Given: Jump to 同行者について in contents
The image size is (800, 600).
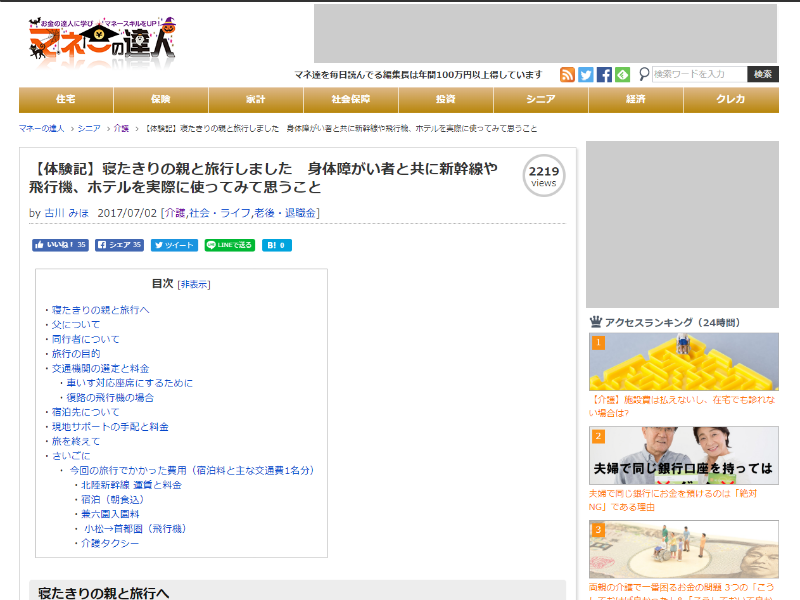Looking at the screenshot, I should (86, 339).
